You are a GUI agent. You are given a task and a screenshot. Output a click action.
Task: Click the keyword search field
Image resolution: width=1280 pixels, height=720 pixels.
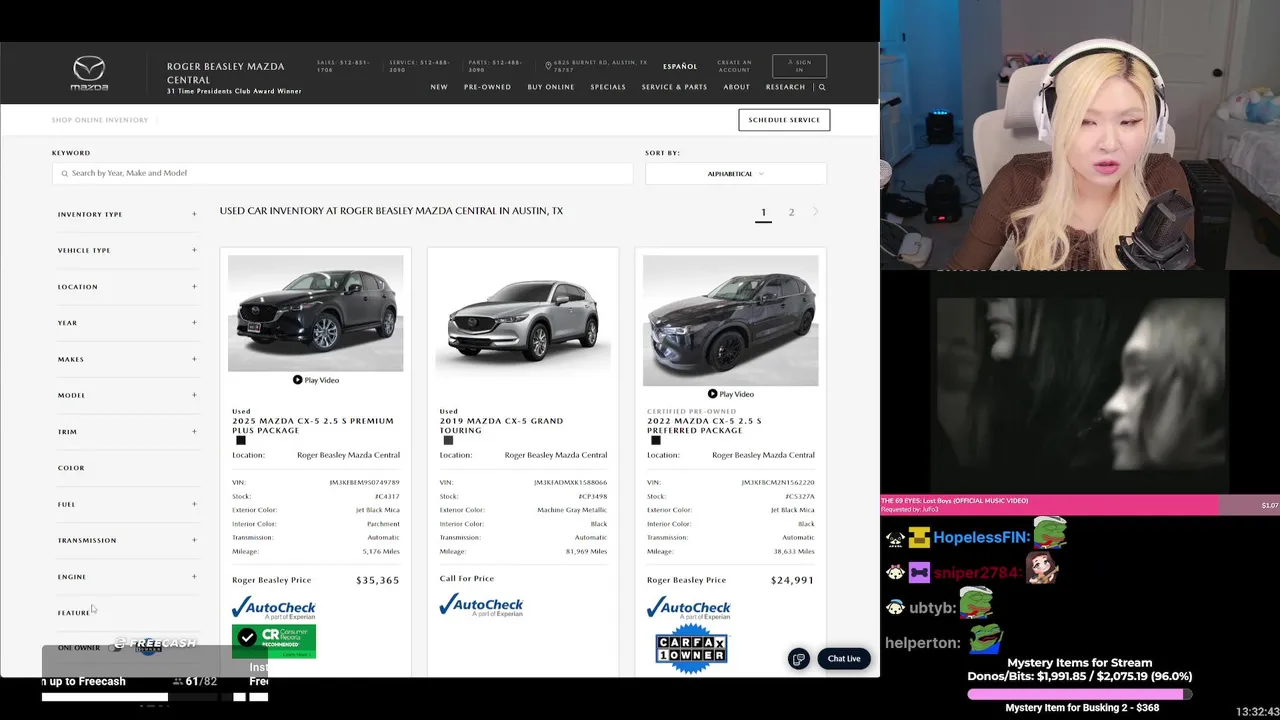[x=342, y=173]
